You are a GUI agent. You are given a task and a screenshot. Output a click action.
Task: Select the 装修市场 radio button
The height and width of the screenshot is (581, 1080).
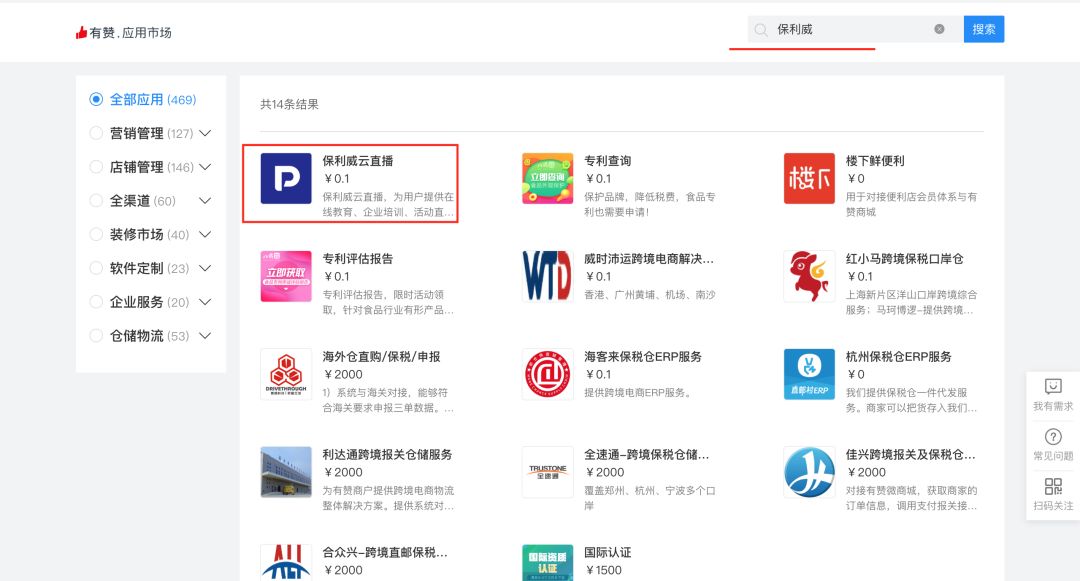pos(96,234)
